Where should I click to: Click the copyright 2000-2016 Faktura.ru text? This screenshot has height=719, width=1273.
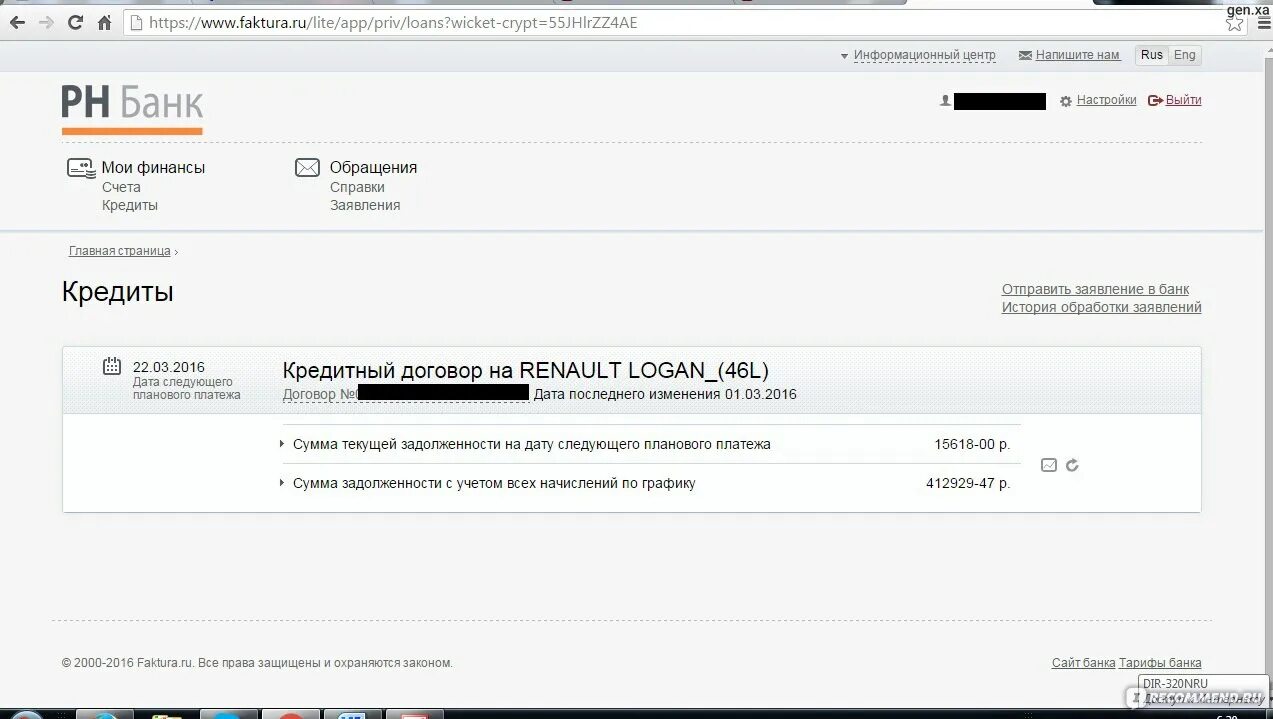tap(257, 663)
